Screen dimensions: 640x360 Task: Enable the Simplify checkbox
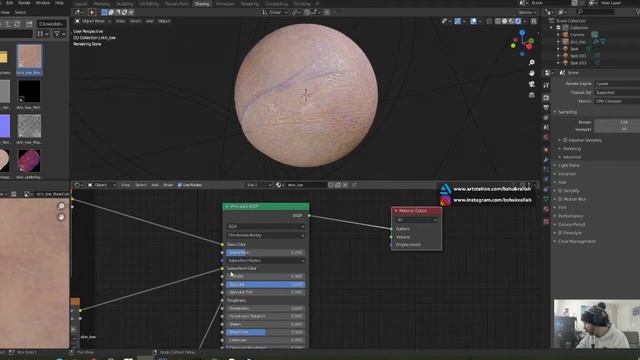[560, 191]
